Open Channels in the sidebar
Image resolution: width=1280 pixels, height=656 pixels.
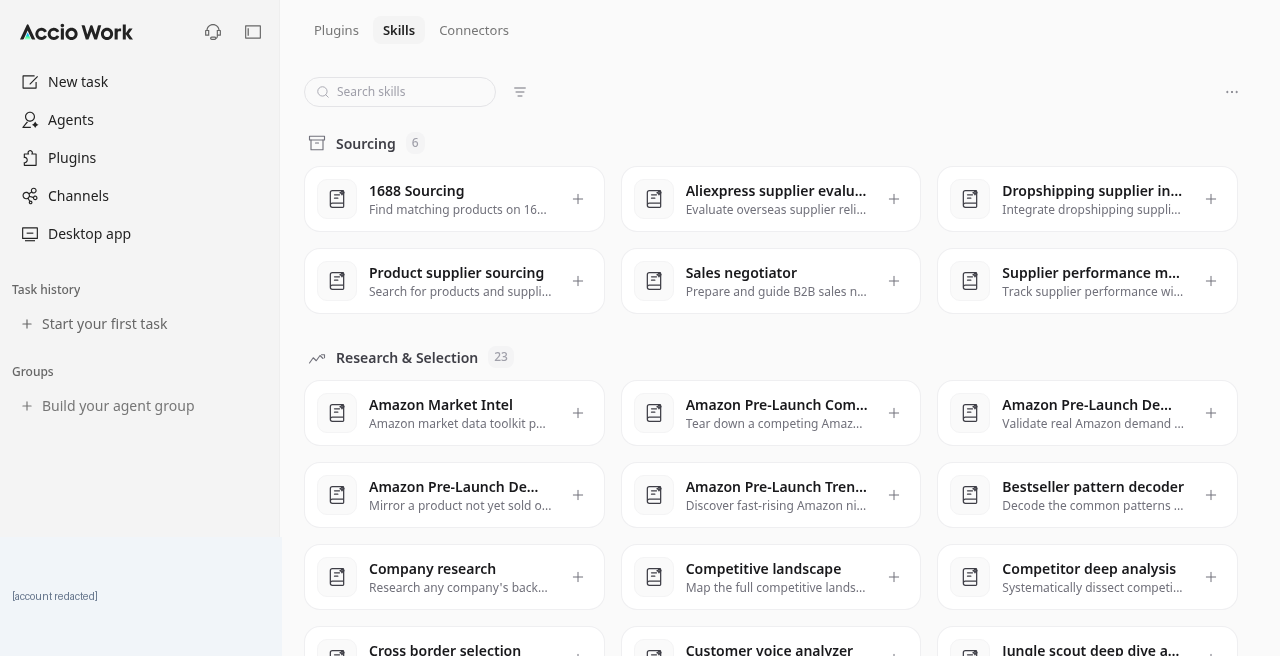click(139, 196)
